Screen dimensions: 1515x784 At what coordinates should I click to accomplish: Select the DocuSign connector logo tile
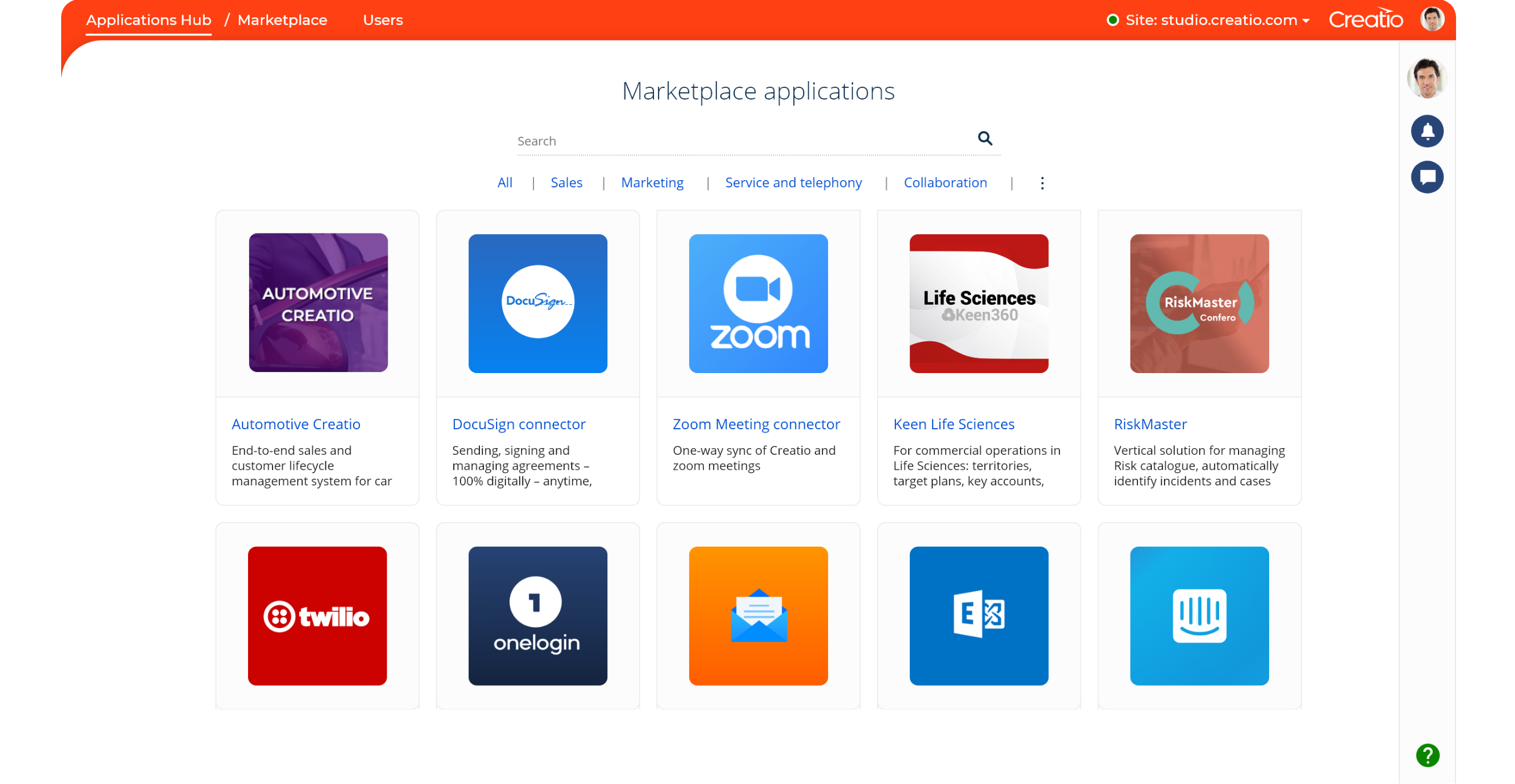click(537, 304)
